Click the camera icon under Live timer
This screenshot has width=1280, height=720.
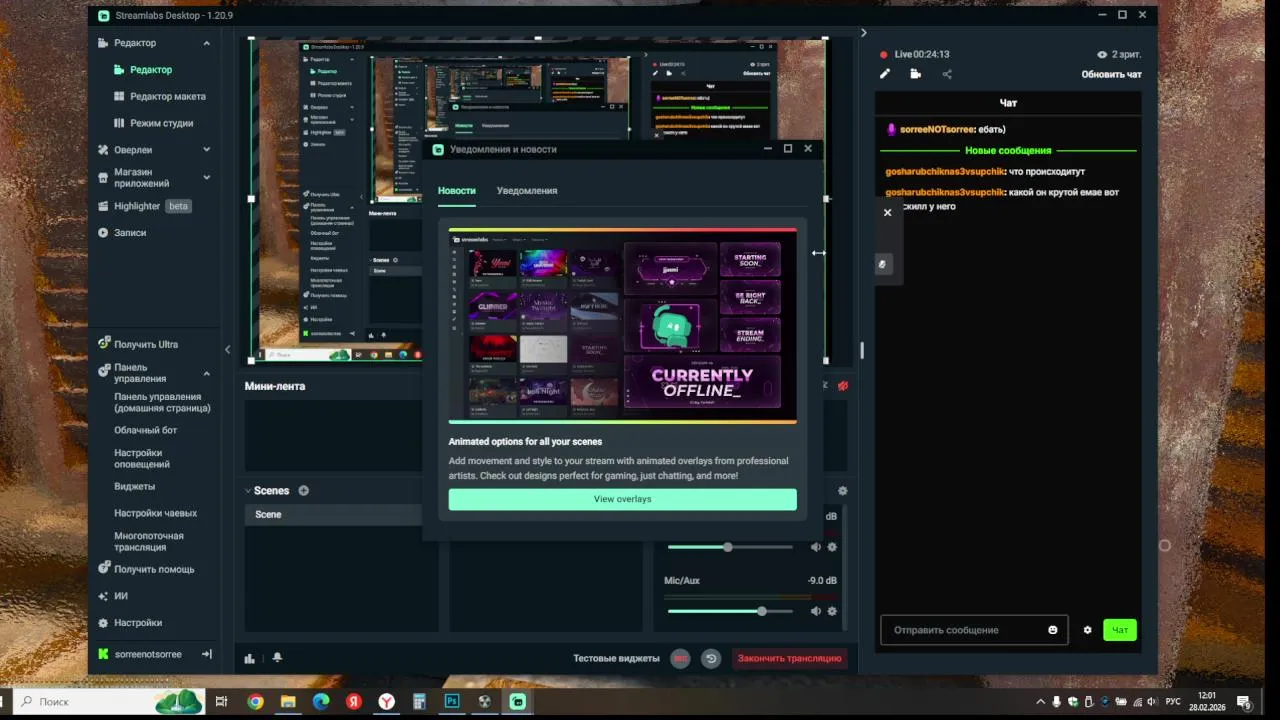915,74
